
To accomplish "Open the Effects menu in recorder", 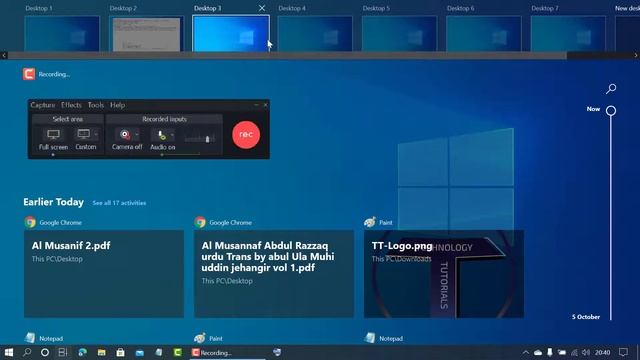I will click(71, 105).
